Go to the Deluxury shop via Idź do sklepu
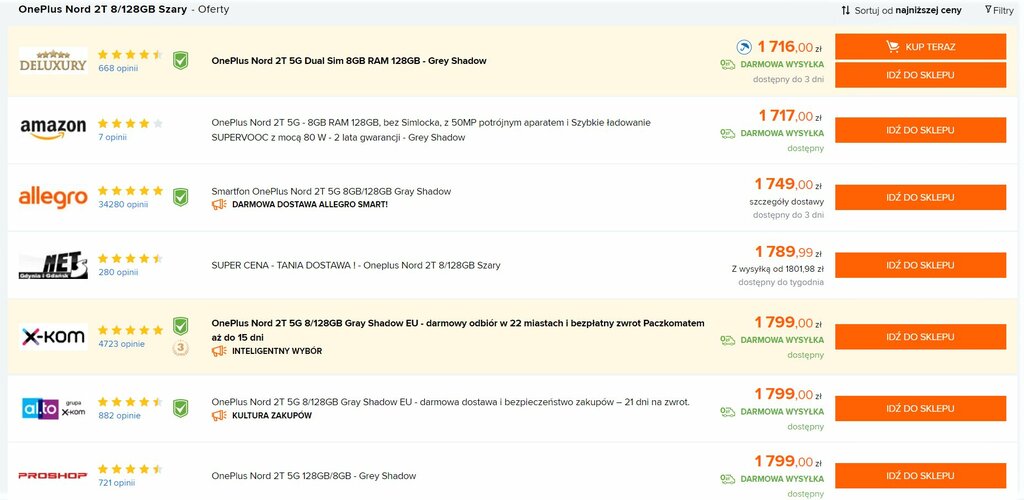The height and width of the screenshot is (500, 1024). point(920,75)
